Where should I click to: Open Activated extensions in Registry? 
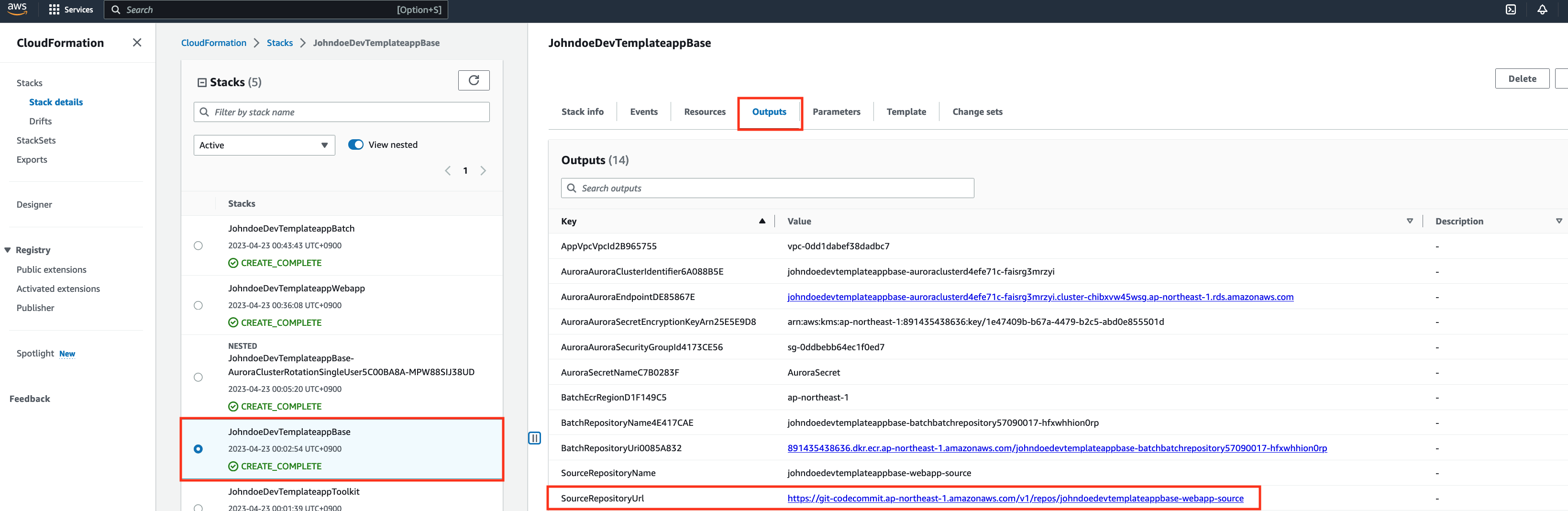pyautogui.click(x=58, y=289)
